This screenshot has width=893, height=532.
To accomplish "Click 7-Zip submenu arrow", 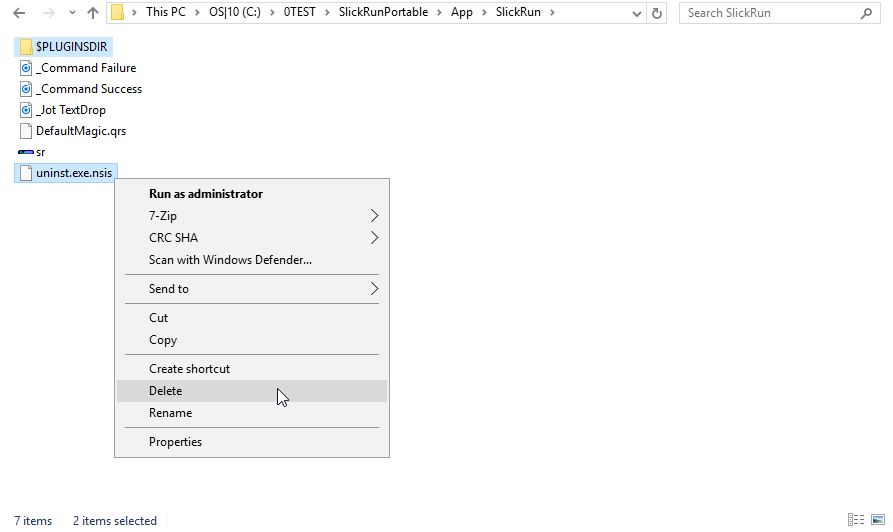I will [x=374, y=216].
